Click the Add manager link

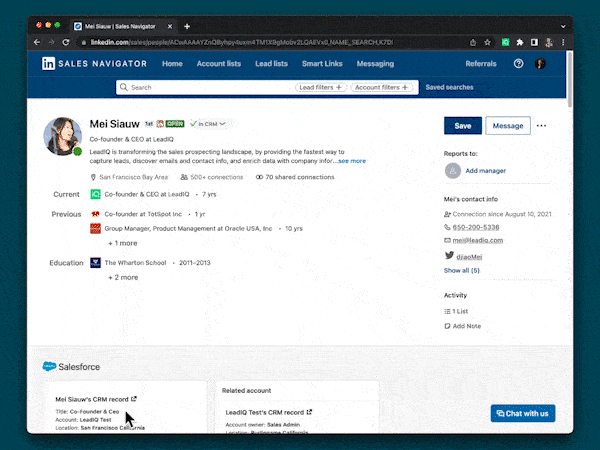tap(486, 171)
